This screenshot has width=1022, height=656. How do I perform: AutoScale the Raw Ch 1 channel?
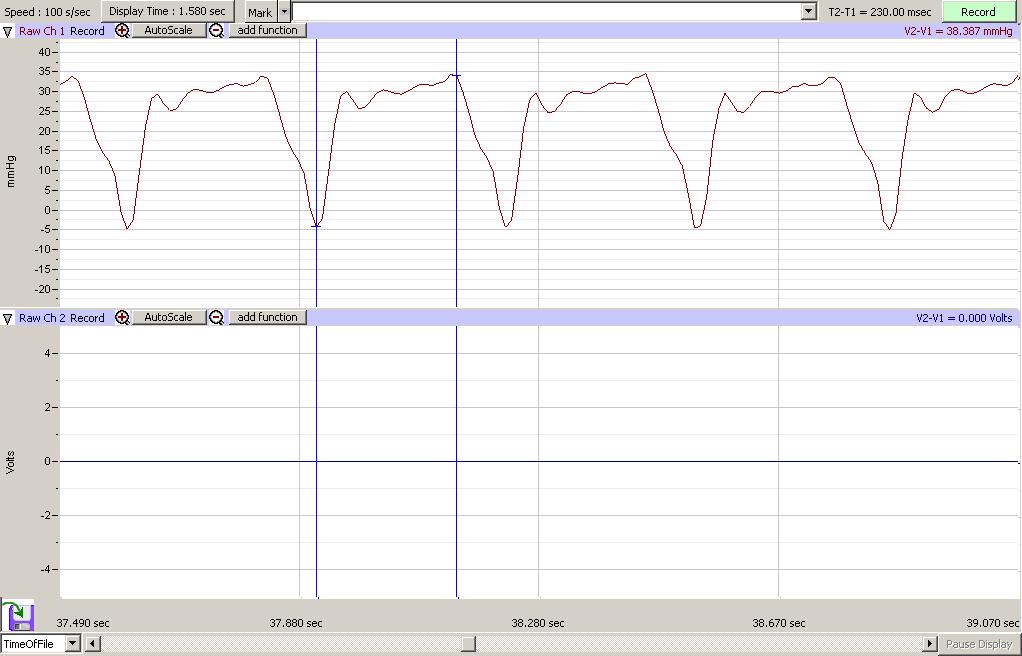point(168,31)
